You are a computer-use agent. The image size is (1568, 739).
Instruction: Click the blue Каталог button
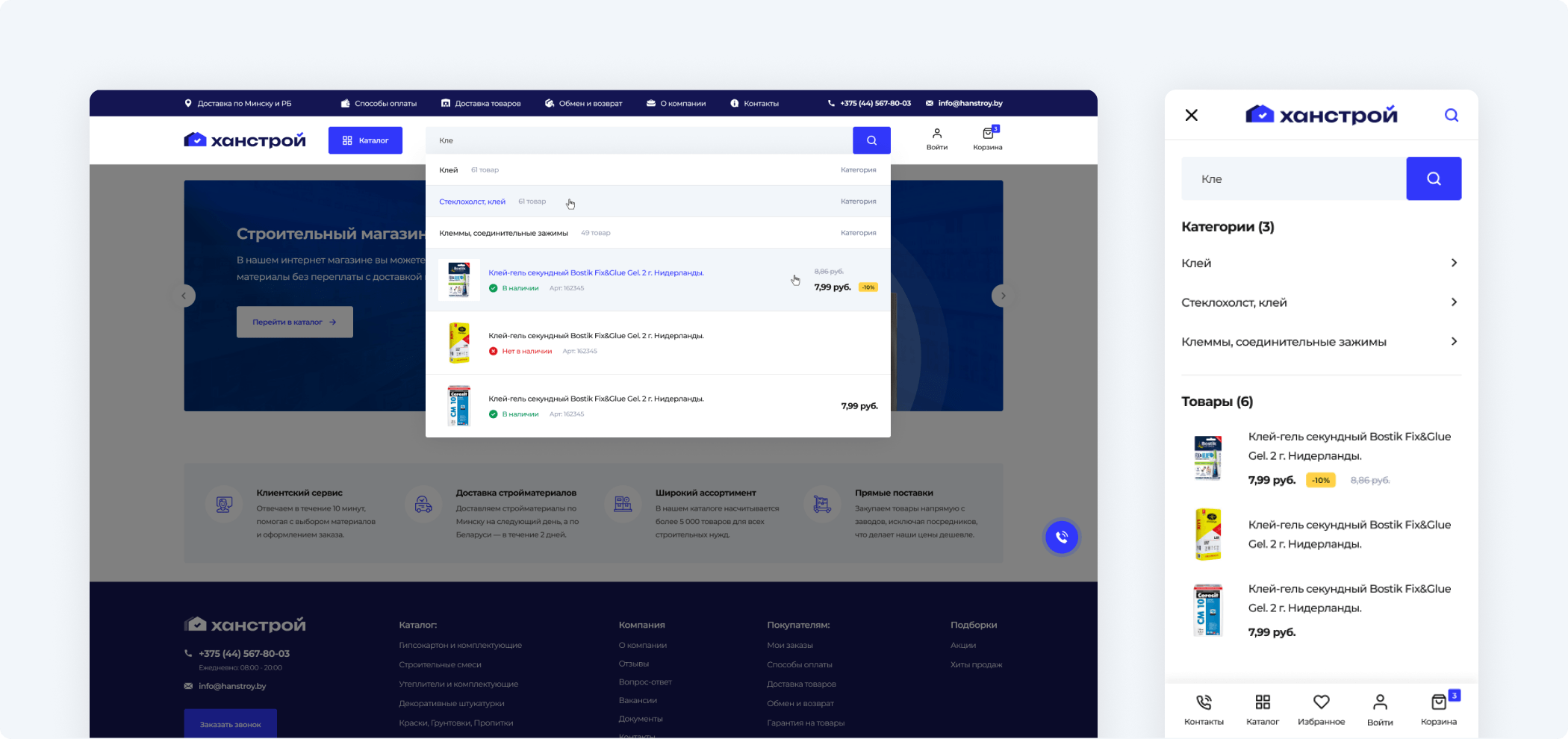[x=365, y=140]
